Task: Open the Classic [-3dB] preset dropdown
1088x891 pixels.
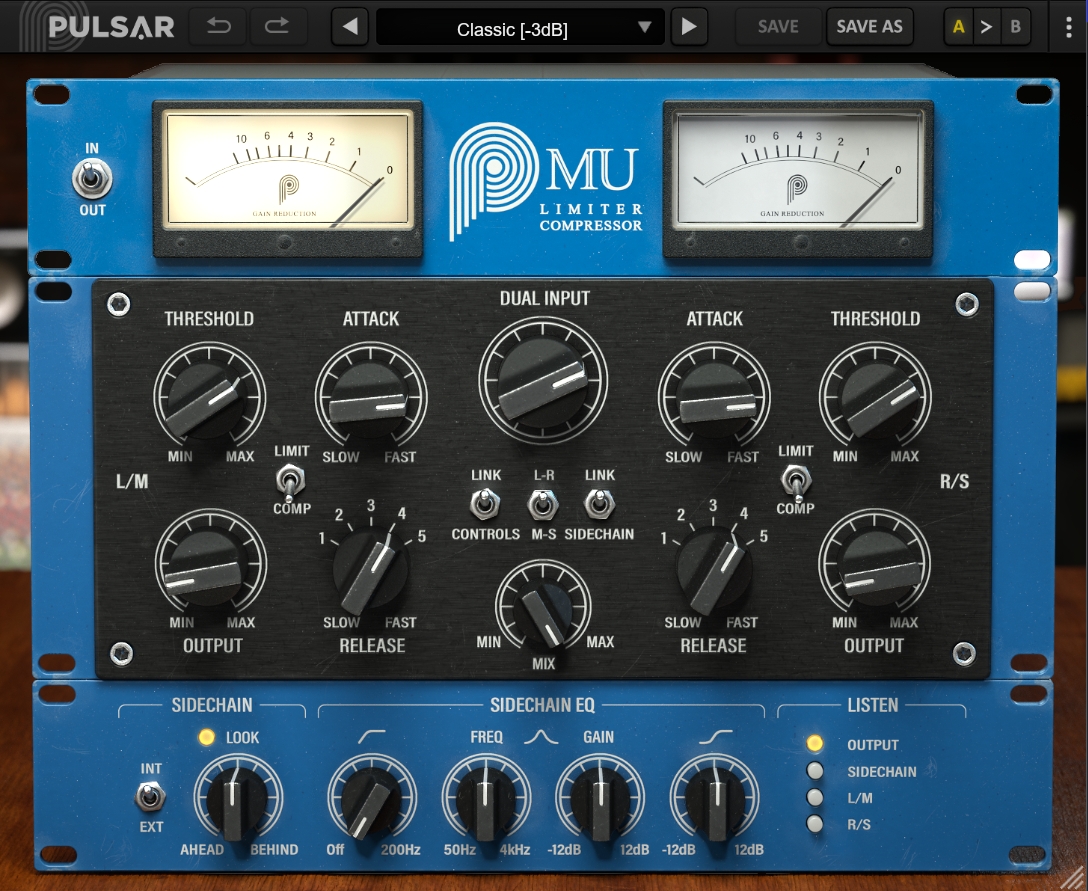Action: [x=520, y=27]
